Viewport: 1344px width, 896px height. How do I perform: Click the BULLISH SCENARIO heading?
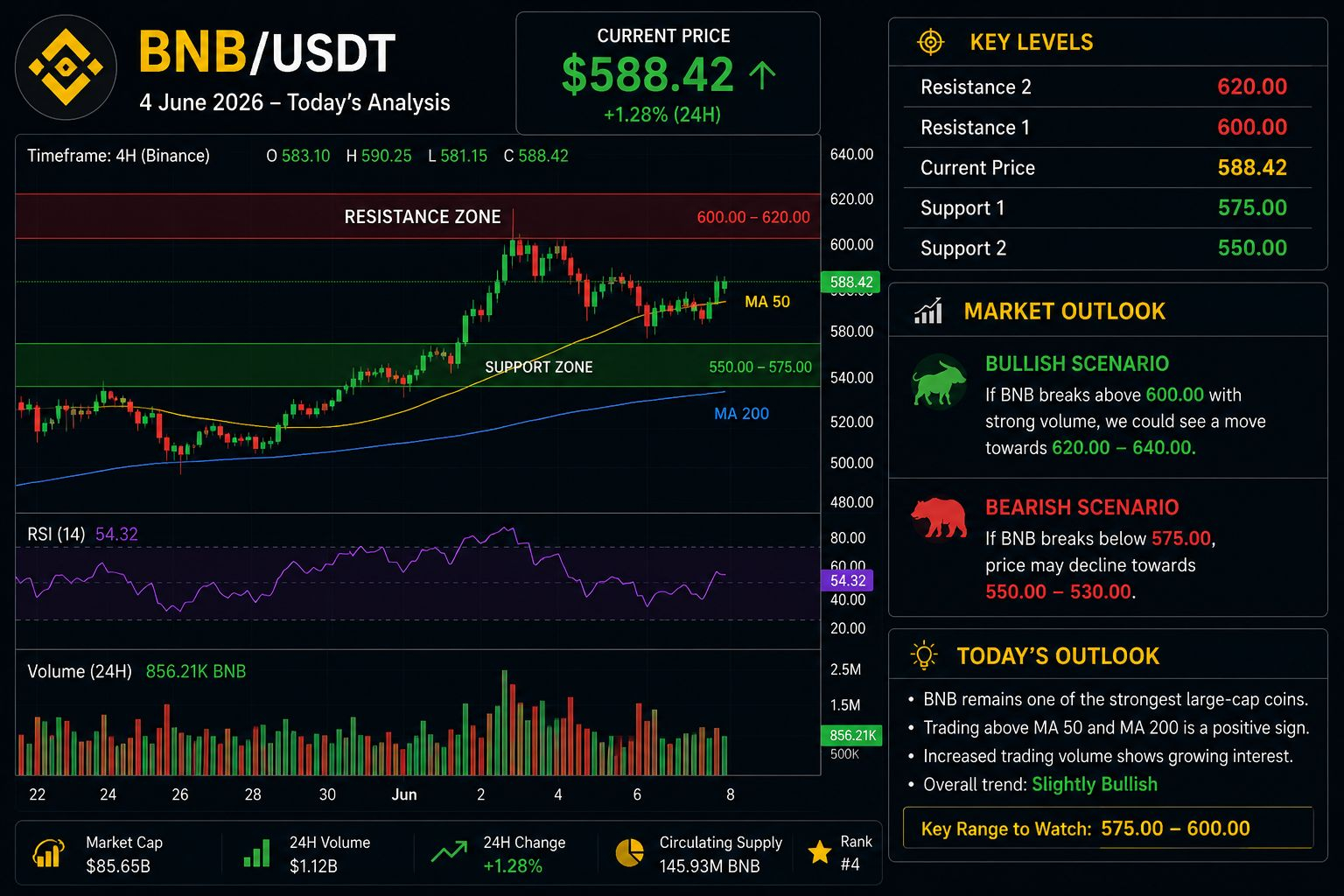pyautogui.click(x=1077, y=364)
